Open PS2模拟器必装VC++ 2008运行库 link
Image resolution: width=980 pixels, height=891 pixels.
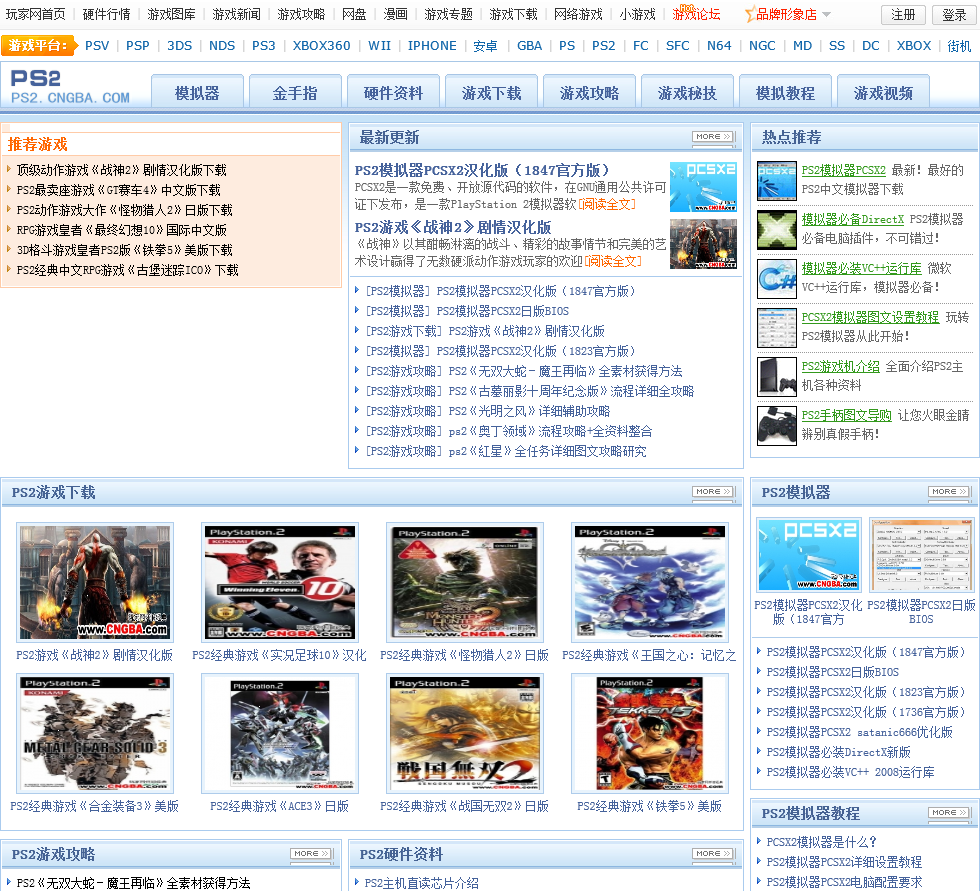[850, 772]
